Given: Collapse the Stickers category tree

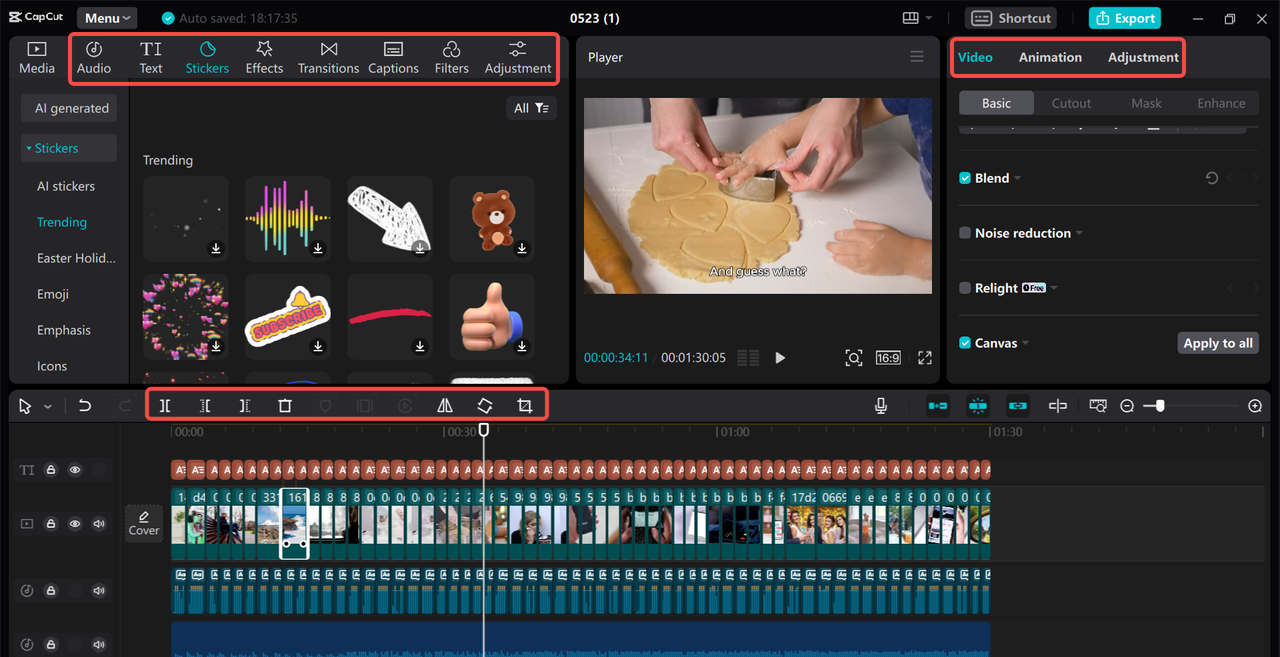Looking at the screenshot, I should pos(29,148).
